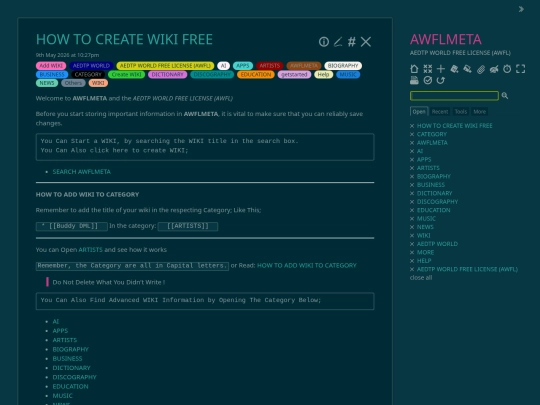Open BUSINESS from the sidebar open list
Viewport: 540px width, 405px height.
[x=431, y=185]
